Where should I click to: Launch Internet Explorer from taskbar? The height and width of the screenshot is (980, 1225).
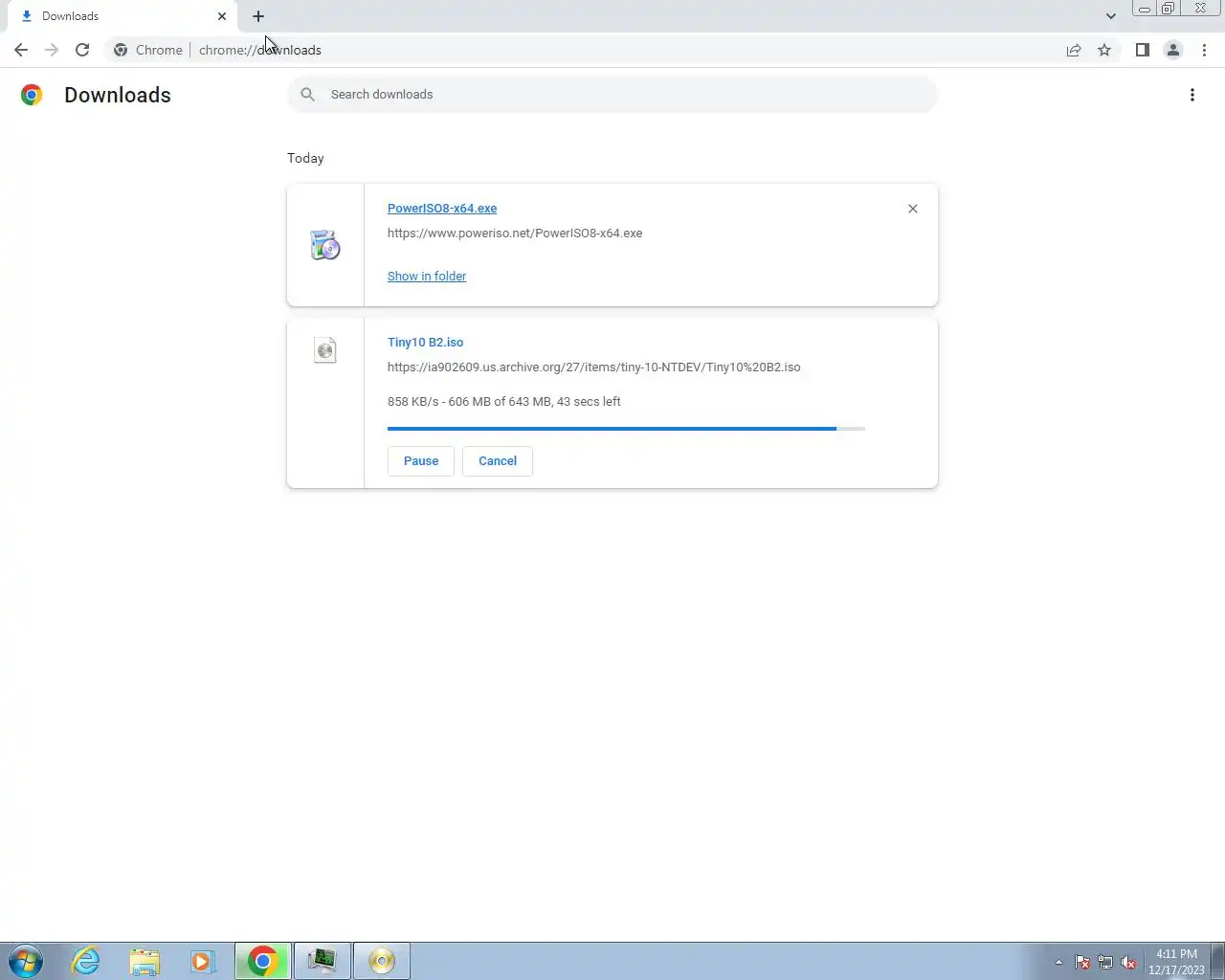(86, 961)
